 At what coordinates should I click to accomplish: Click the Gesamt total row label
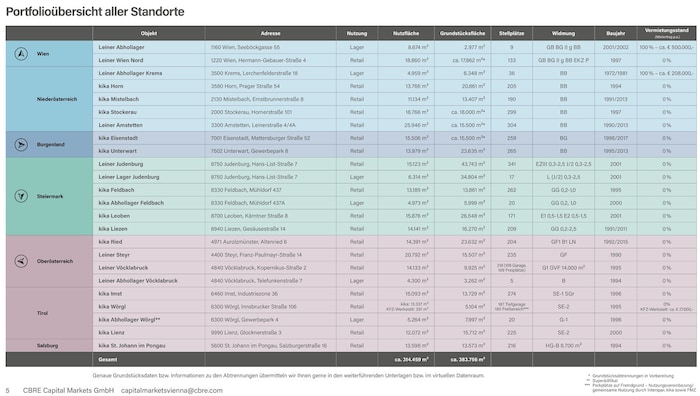108,359
